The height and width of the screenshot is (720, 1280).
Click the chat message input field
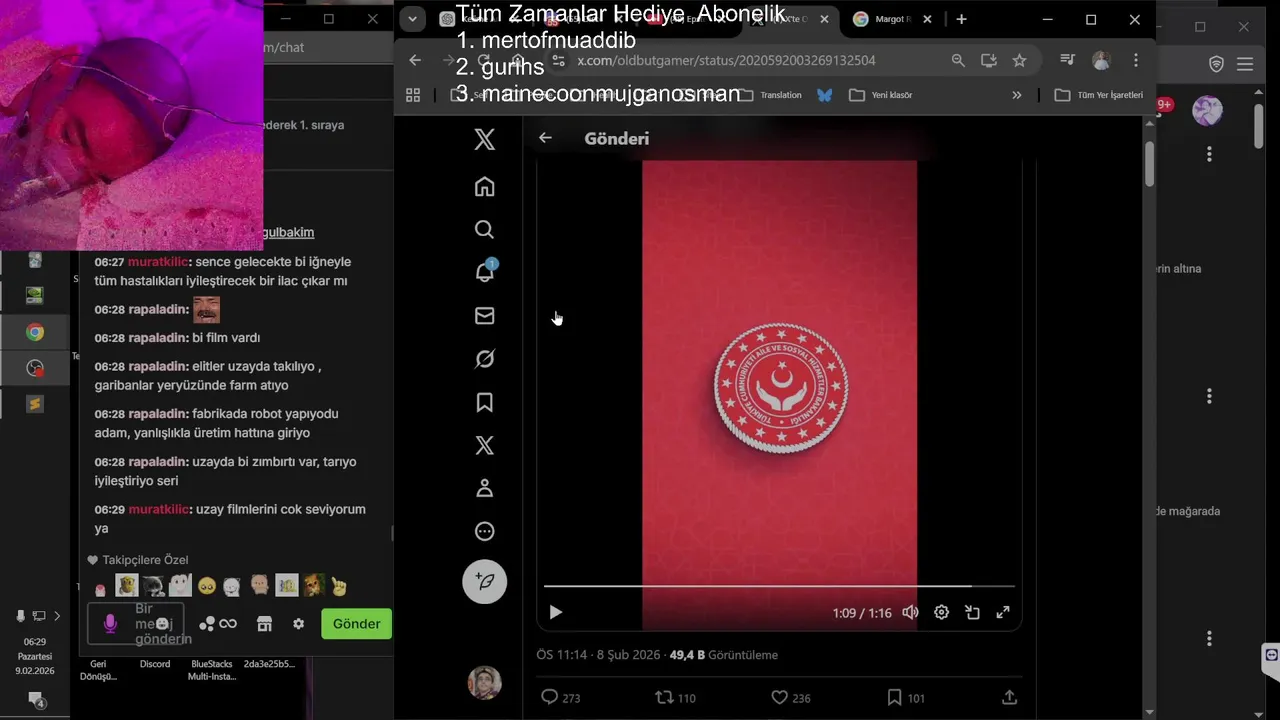point(136,623)
